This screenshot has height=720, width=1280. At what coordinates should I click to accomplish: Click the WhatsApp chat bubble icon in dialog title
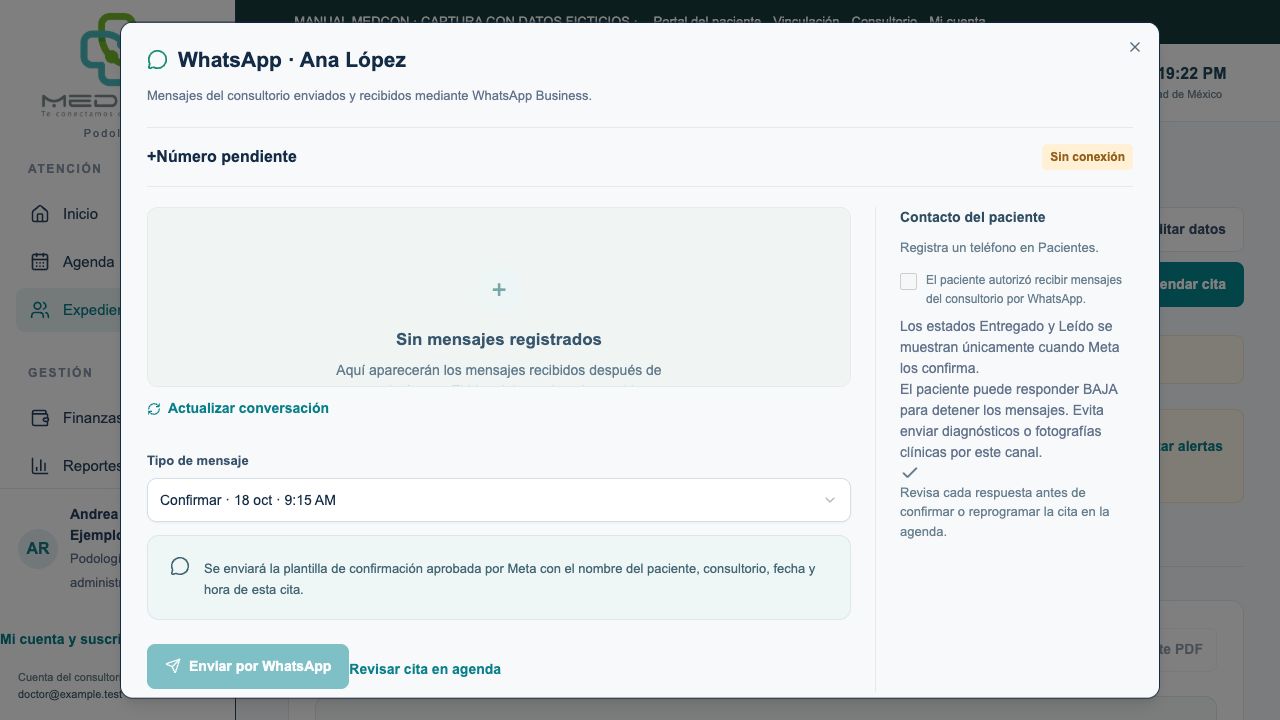(x=157, y=60)
